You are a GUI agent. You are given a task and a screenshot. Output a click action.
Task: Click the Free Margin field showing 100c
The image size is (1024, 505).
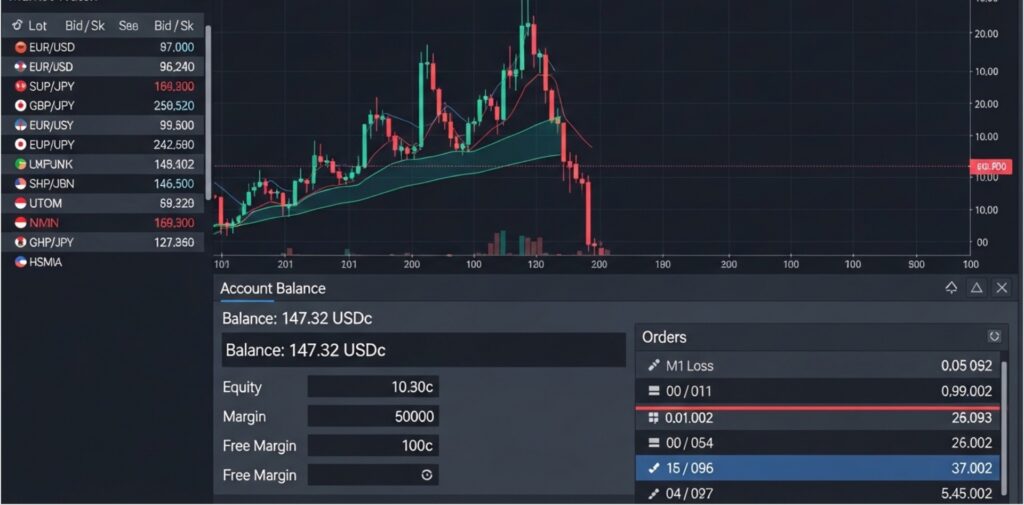(373, 446)
